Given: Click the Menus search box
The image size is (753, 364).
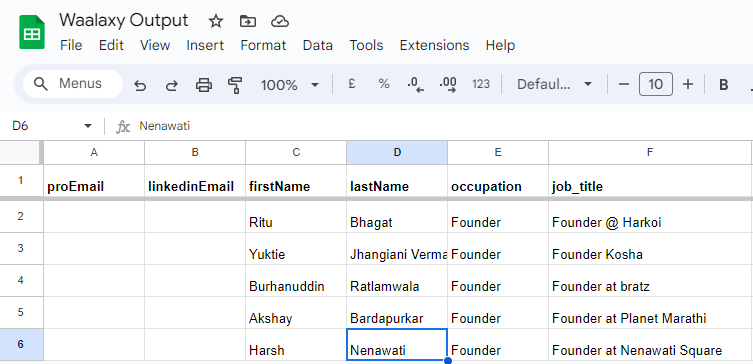Looking at the screenshot, I should click(x=73, y=84).
